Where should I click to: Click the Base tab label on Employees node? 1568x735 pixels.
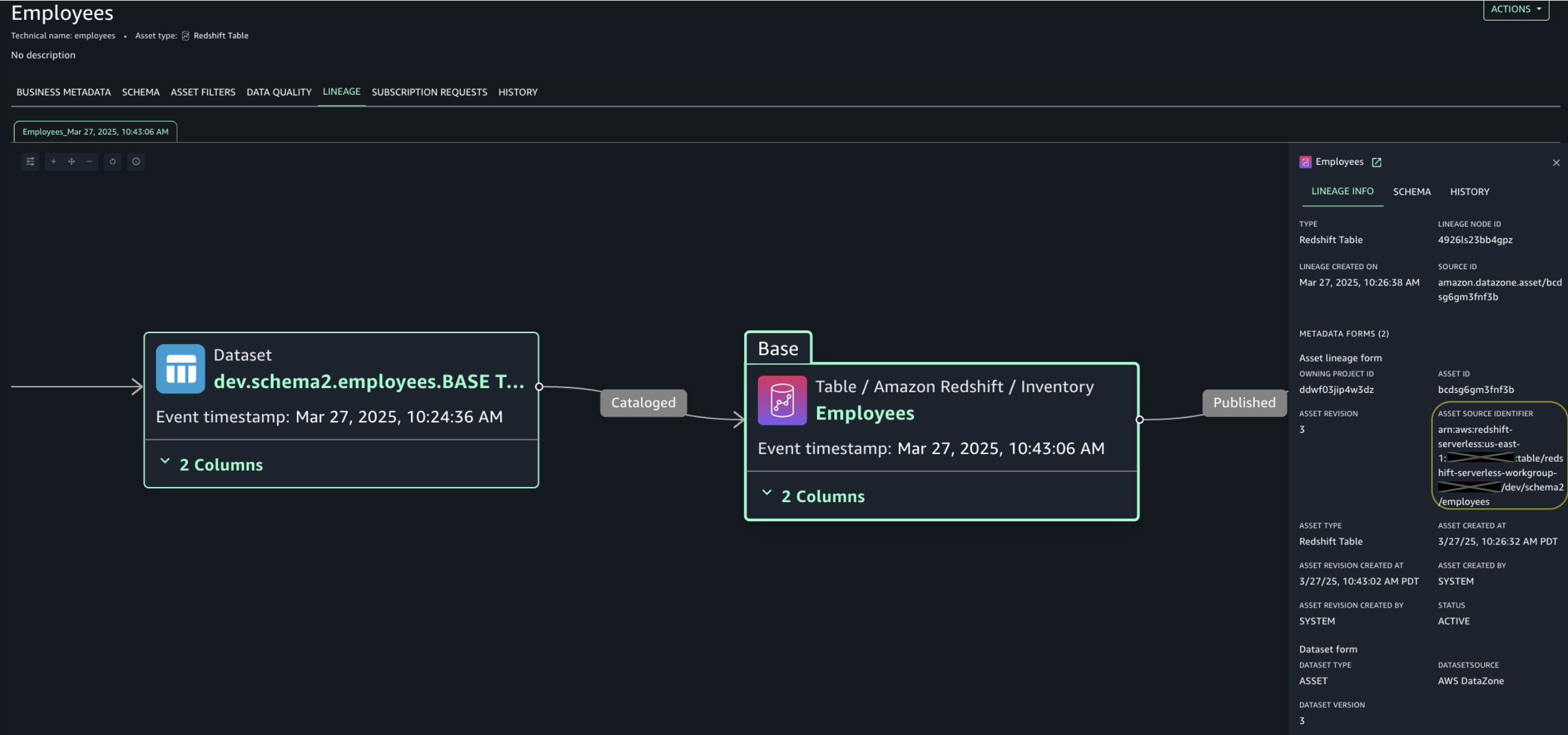778,349
